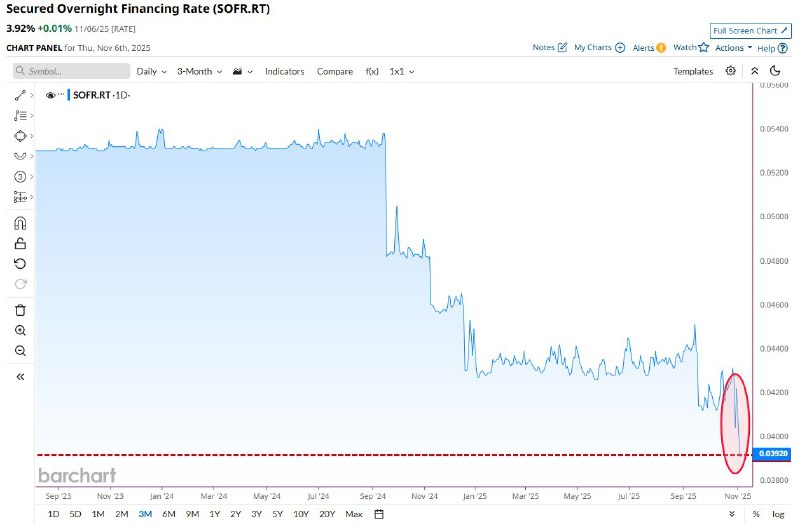Choose the arc pattern tool
800x528 pixels.
[20, 156]
